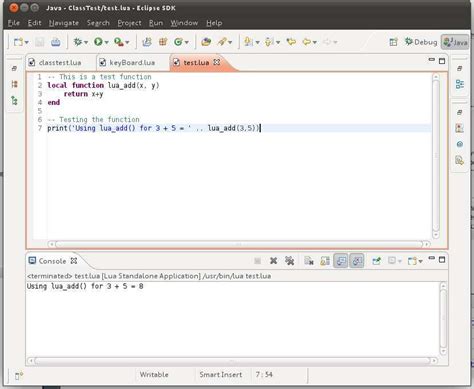Click the green Run button icon
The image size is (474, 389).
98,42
